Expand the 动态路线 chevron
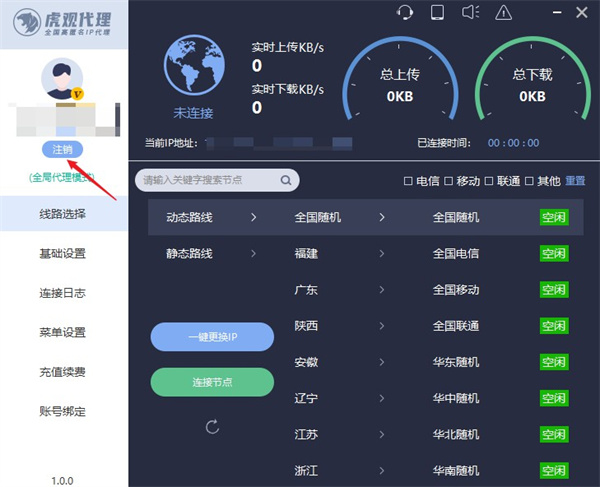 pos(253,217)
